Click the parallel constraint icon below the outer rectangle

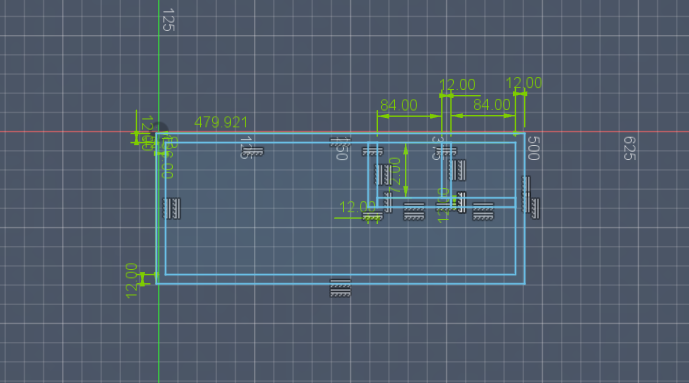(x=340, y=288)
